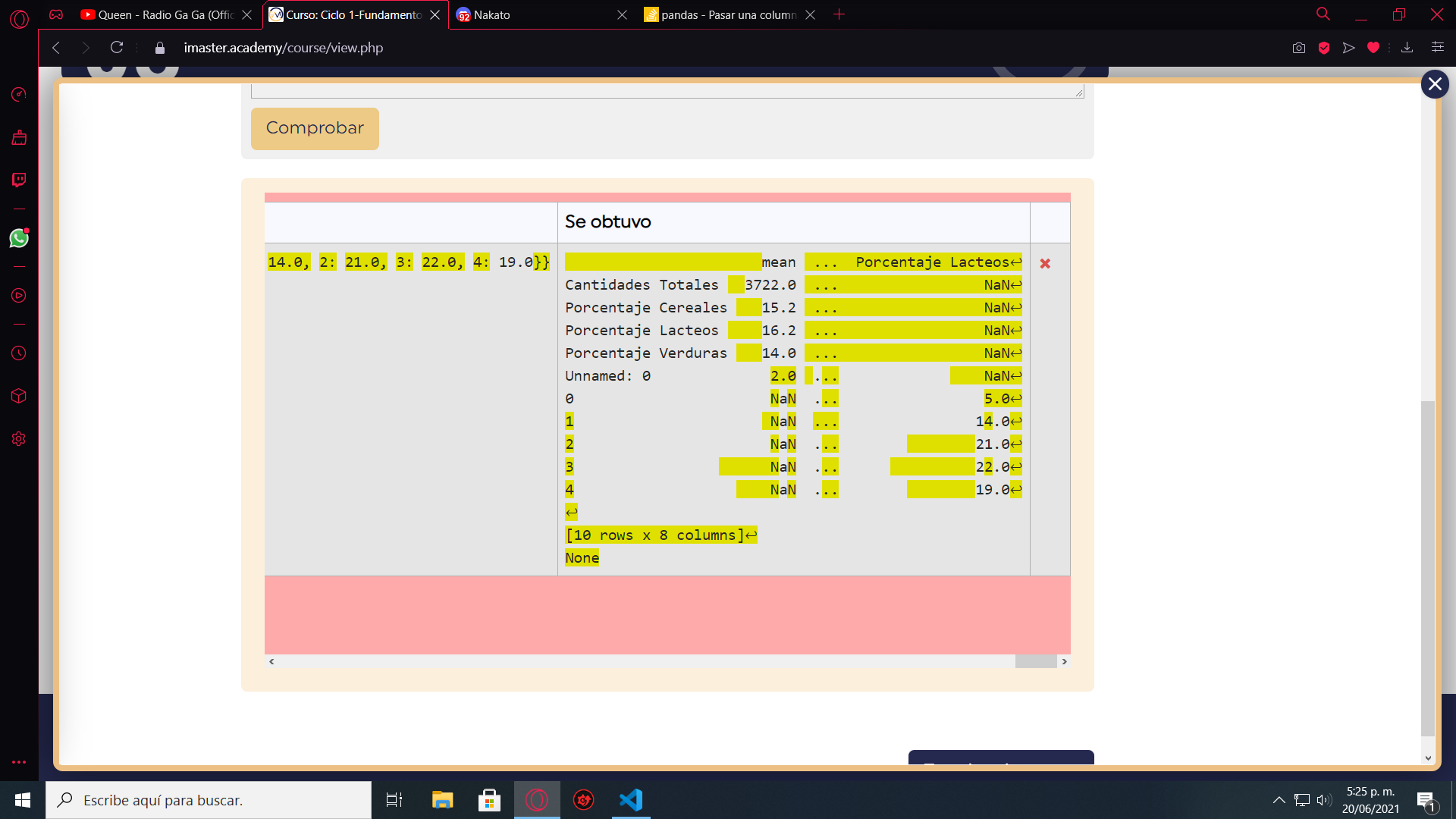Screen dimensions: 1456x819
Task: Go back to previous page
Action: [x=56, y=48]
